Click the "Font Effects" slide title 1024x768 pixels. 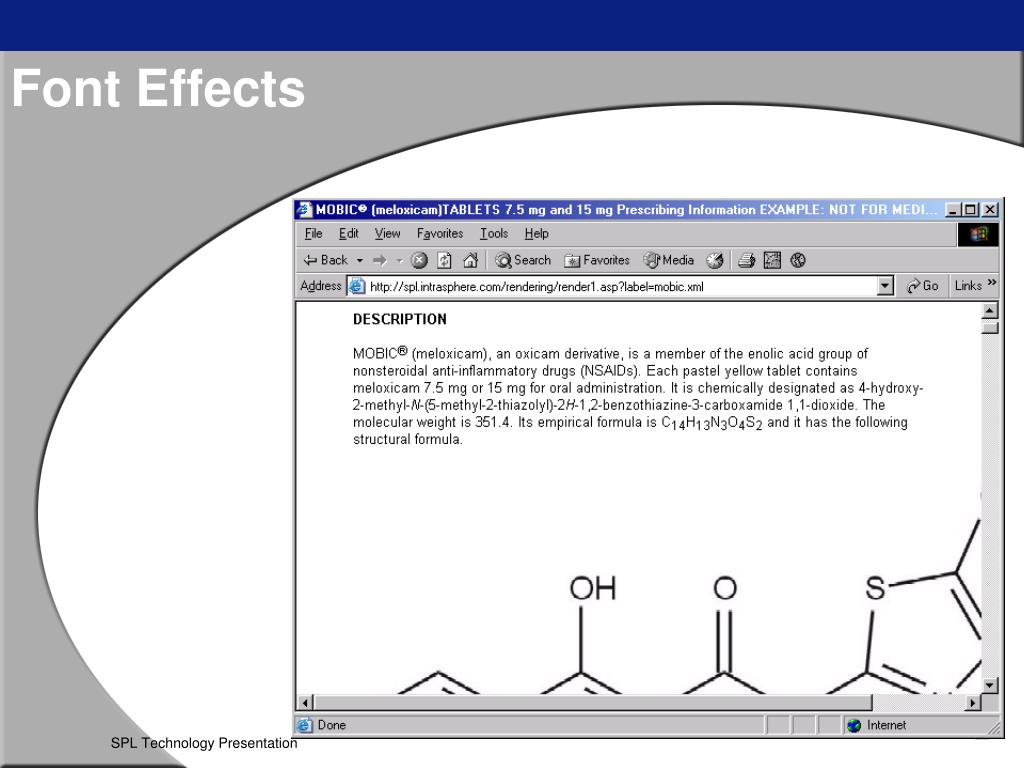159,88
